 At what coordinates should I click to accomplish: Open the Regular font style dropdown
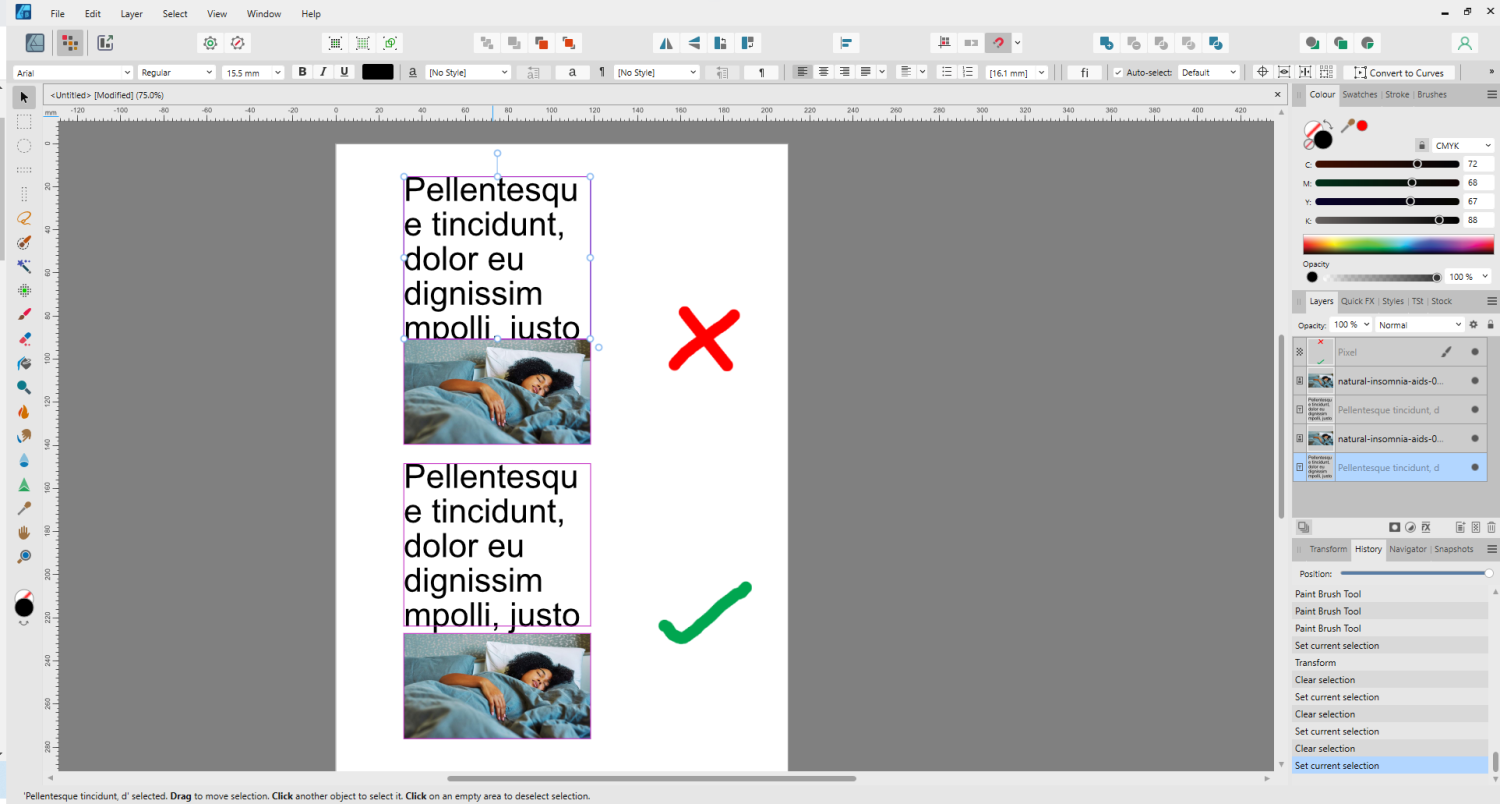click(x=177, y=72)
